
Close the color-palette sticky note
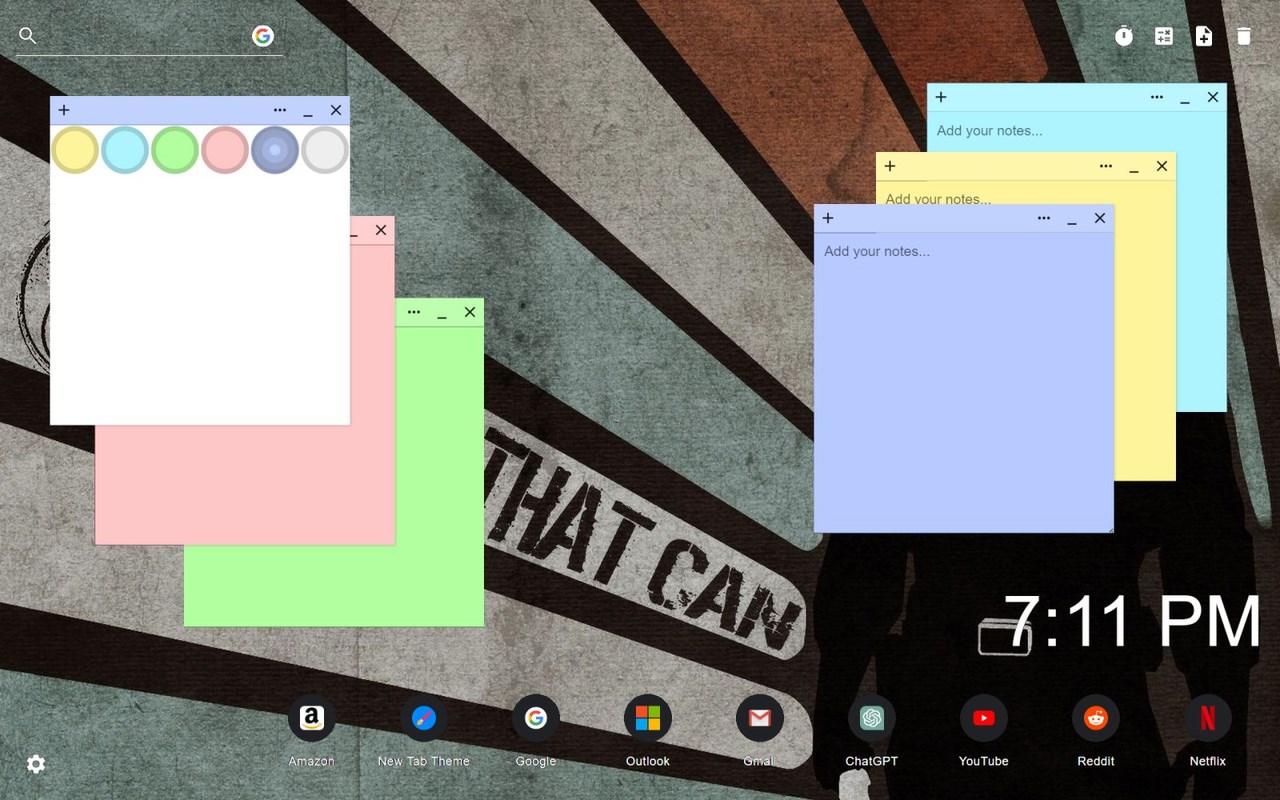click(336, 110)
